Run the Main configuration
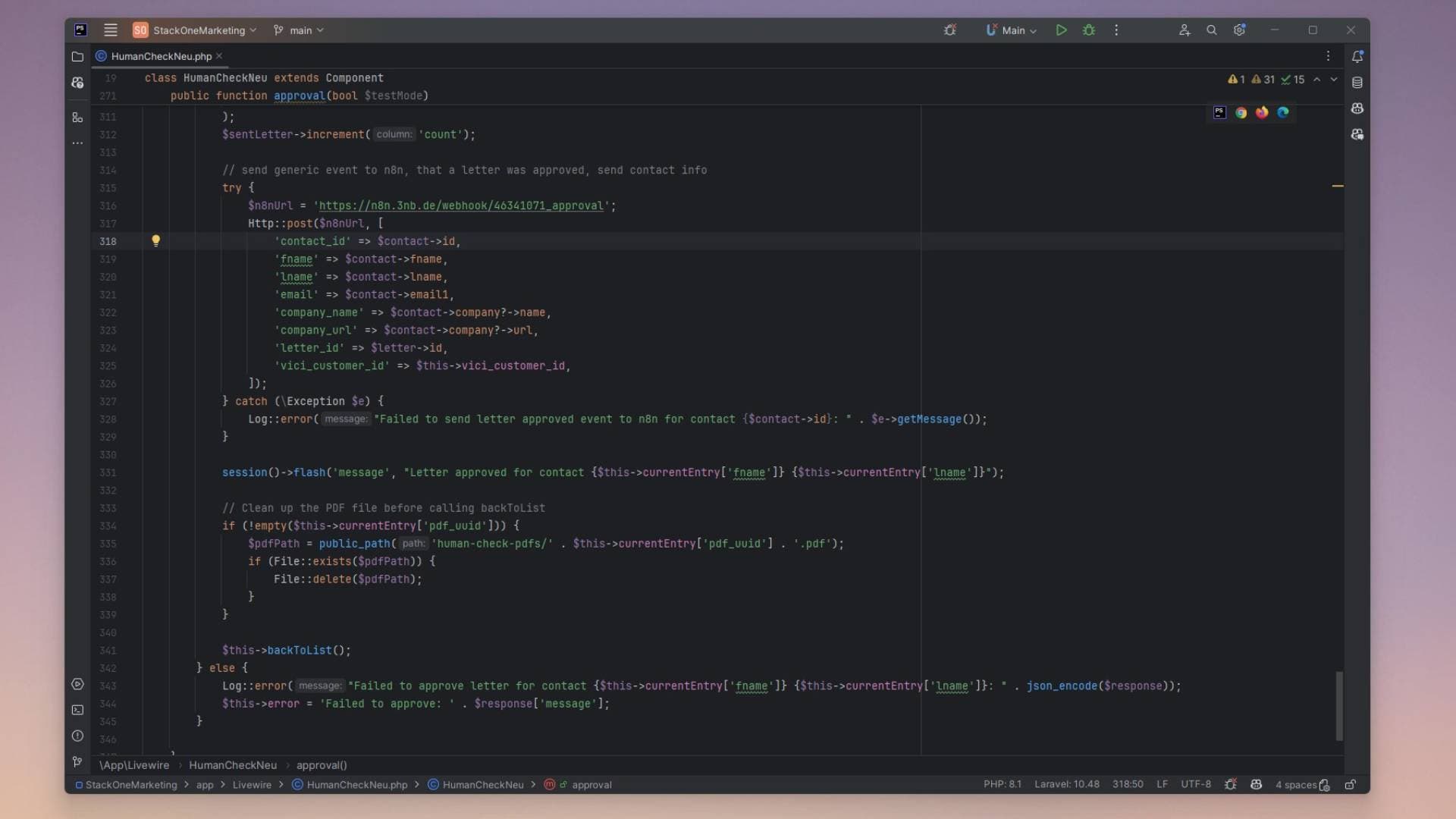 [x=1061, y=30]
